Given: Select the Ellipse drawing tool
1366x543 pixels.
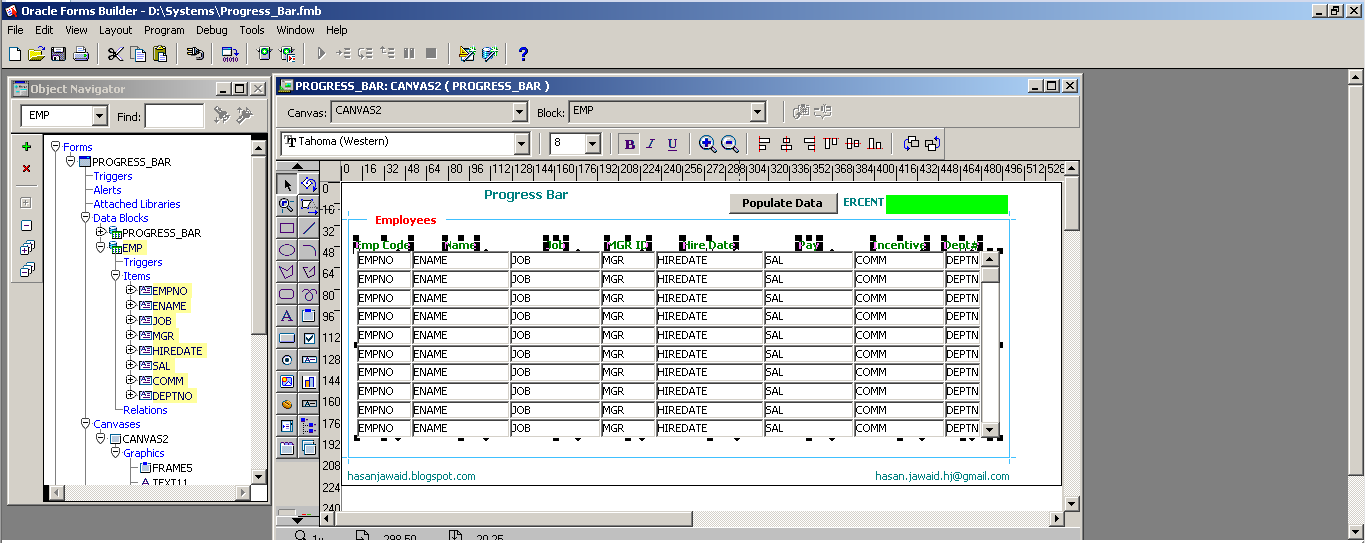Looking at the screenshot, I should coord(287,250).
